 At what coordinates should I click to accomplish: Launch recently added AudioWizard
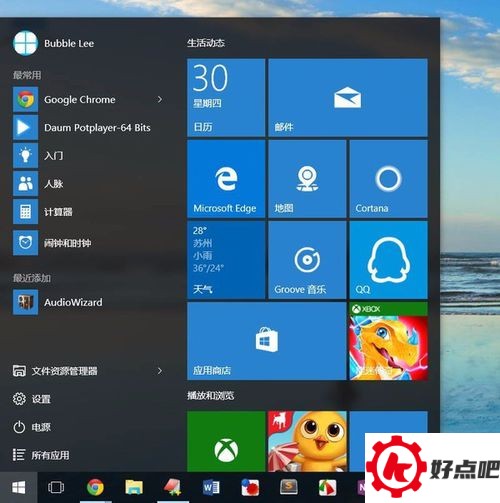[90, 302]
